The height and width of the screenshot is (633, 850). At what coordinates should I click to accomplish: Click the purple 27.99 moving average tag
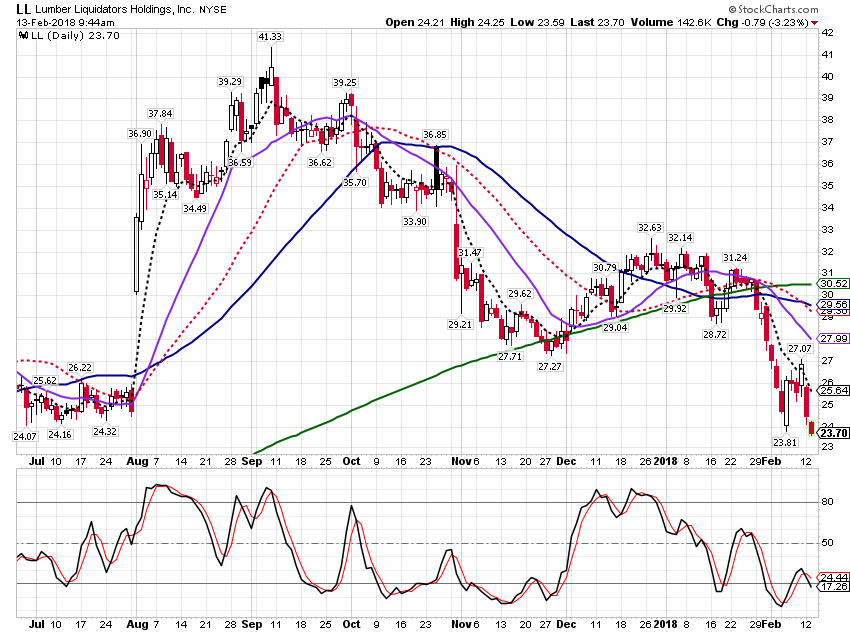[833, 338]
